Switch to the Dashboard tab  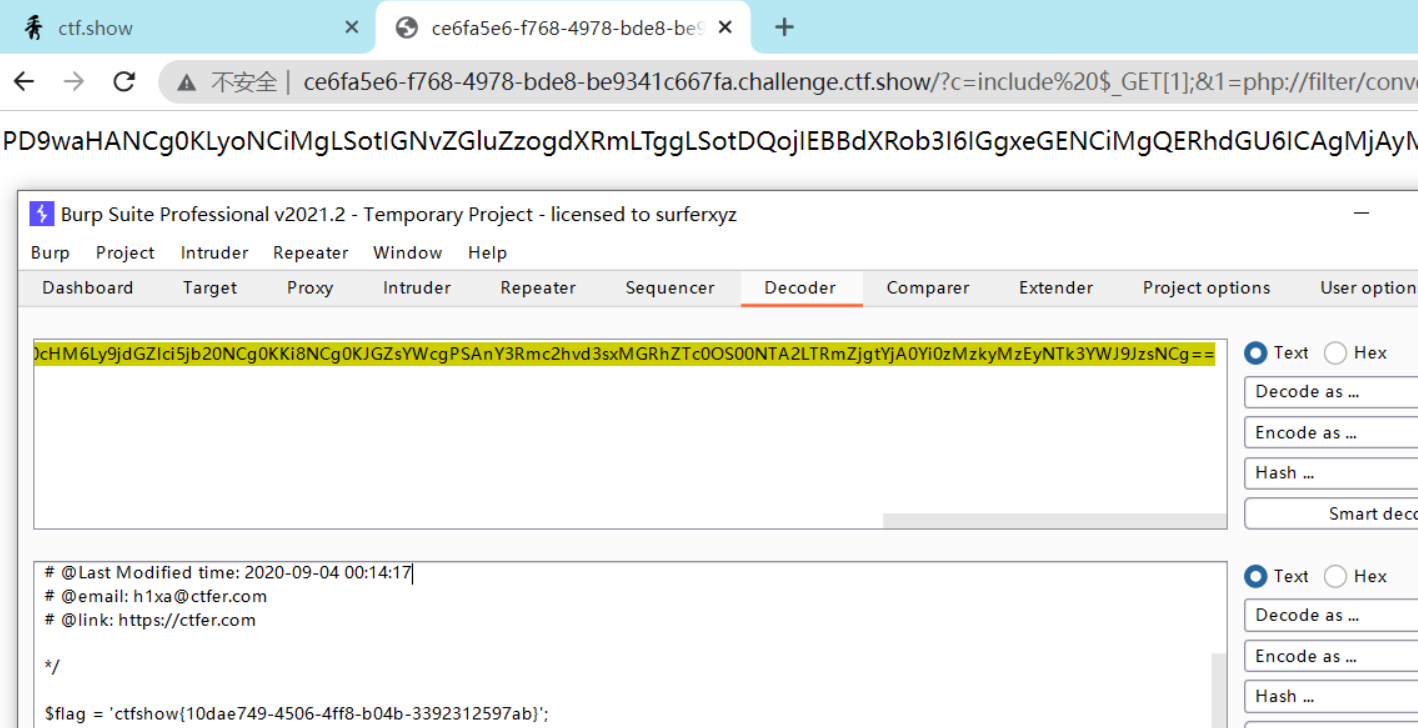[87, 288]
